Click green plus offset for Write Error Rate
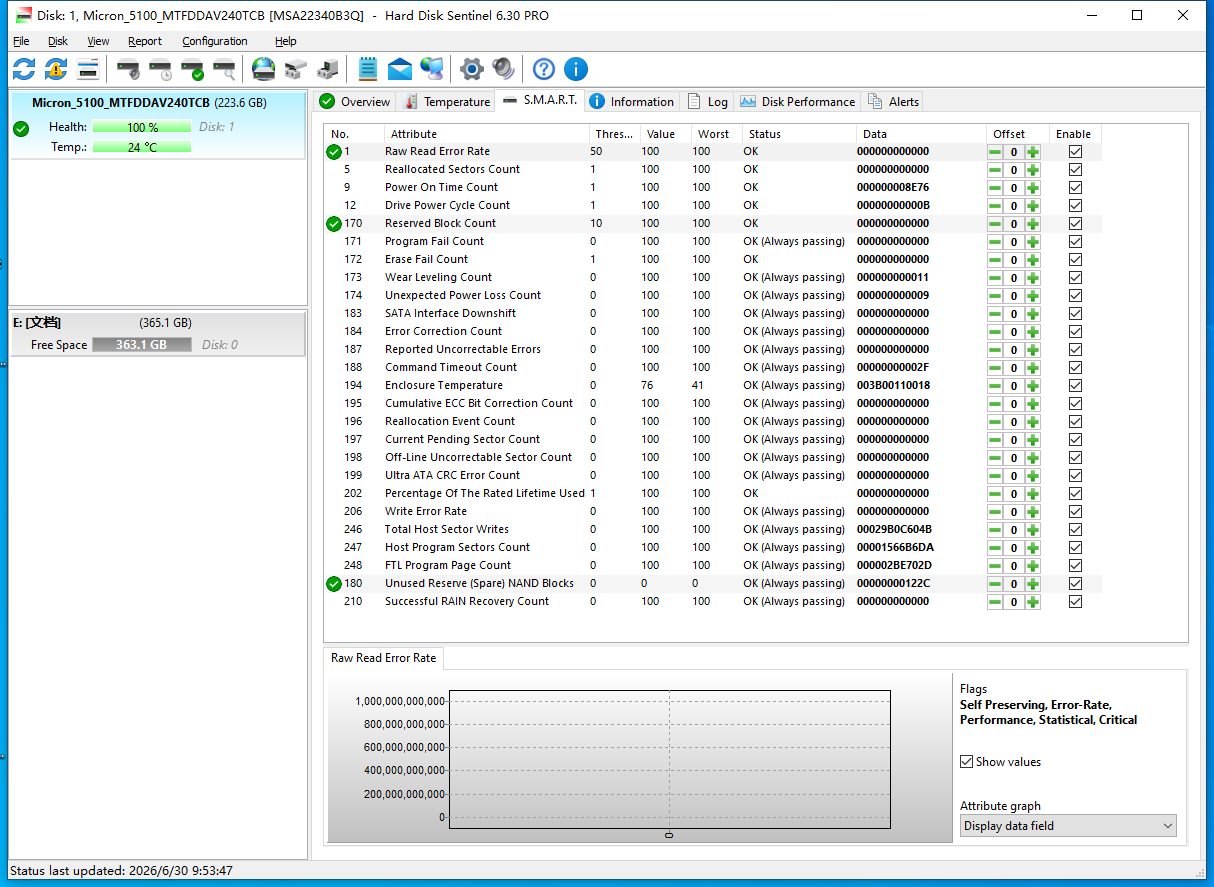Screen dimensions: 1214x887 (x=1033, y=512)
